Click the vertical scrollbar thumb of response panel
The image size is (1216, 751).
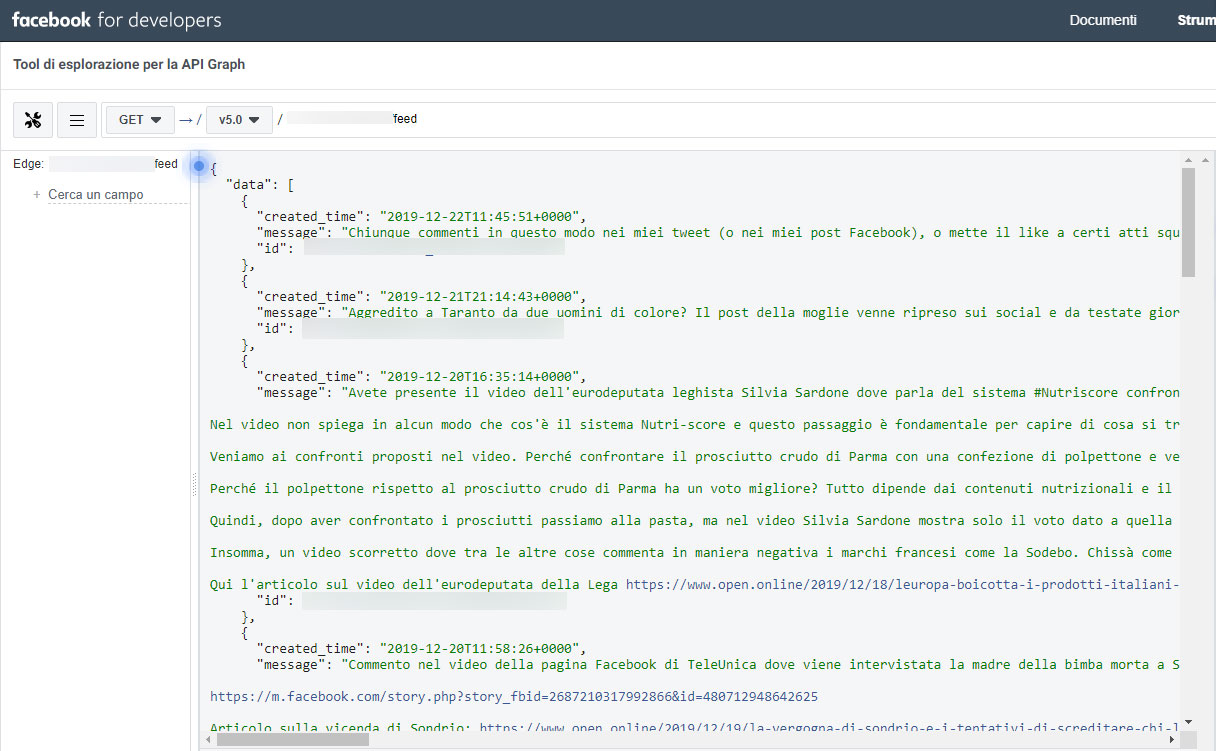pyautogui.click(x=1188, y=221)
